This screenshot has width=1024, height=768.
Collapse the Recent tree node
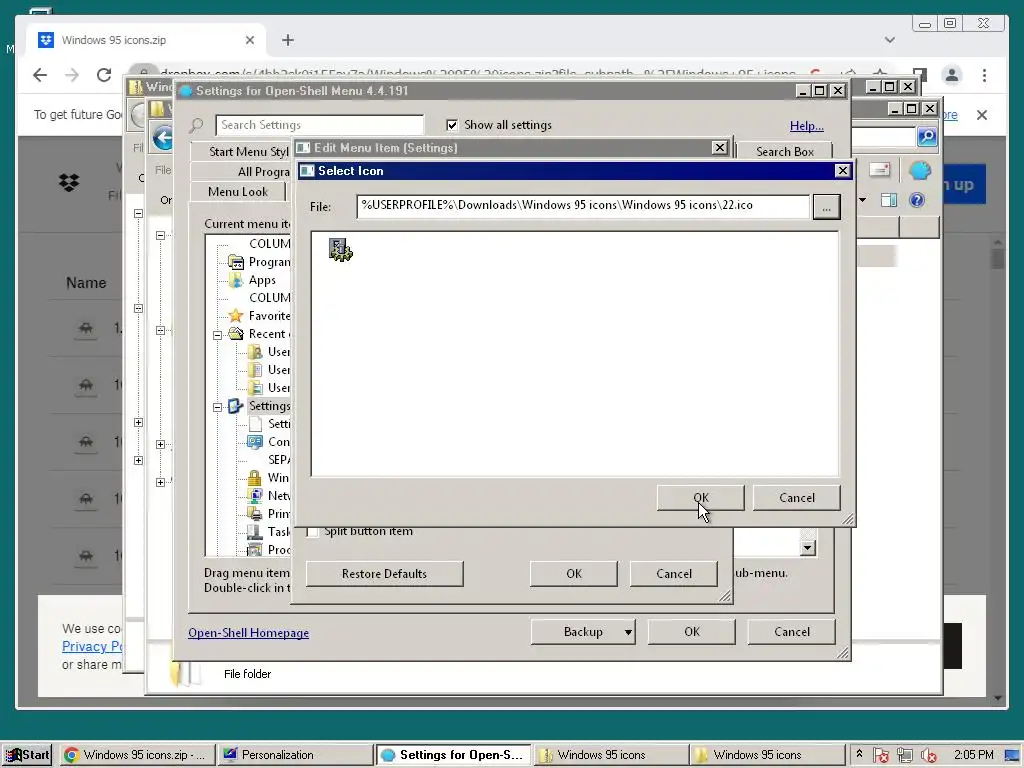click(217, 335)
